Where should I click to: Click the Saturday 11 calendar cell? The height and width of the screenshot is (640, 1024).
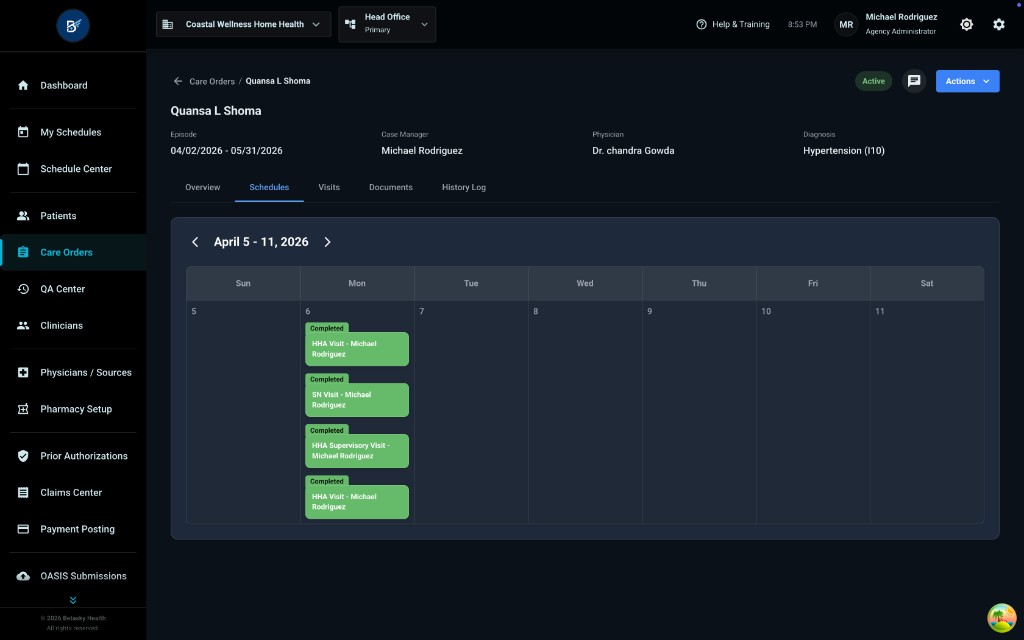[x=927, y=413]
